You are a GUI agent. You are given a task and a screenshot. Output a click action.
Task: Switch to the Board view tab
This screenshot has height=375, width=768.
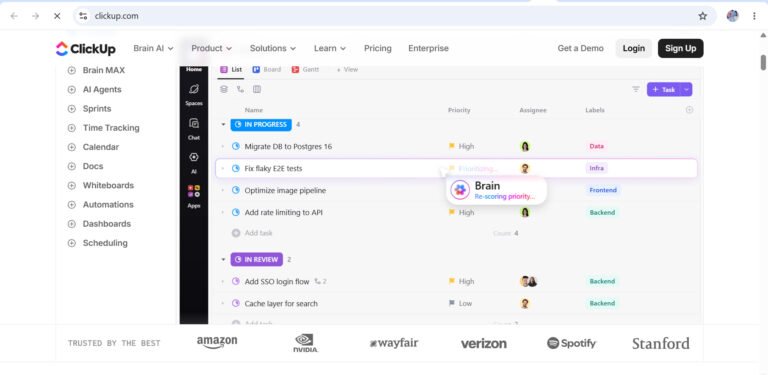tap(267, 70)
